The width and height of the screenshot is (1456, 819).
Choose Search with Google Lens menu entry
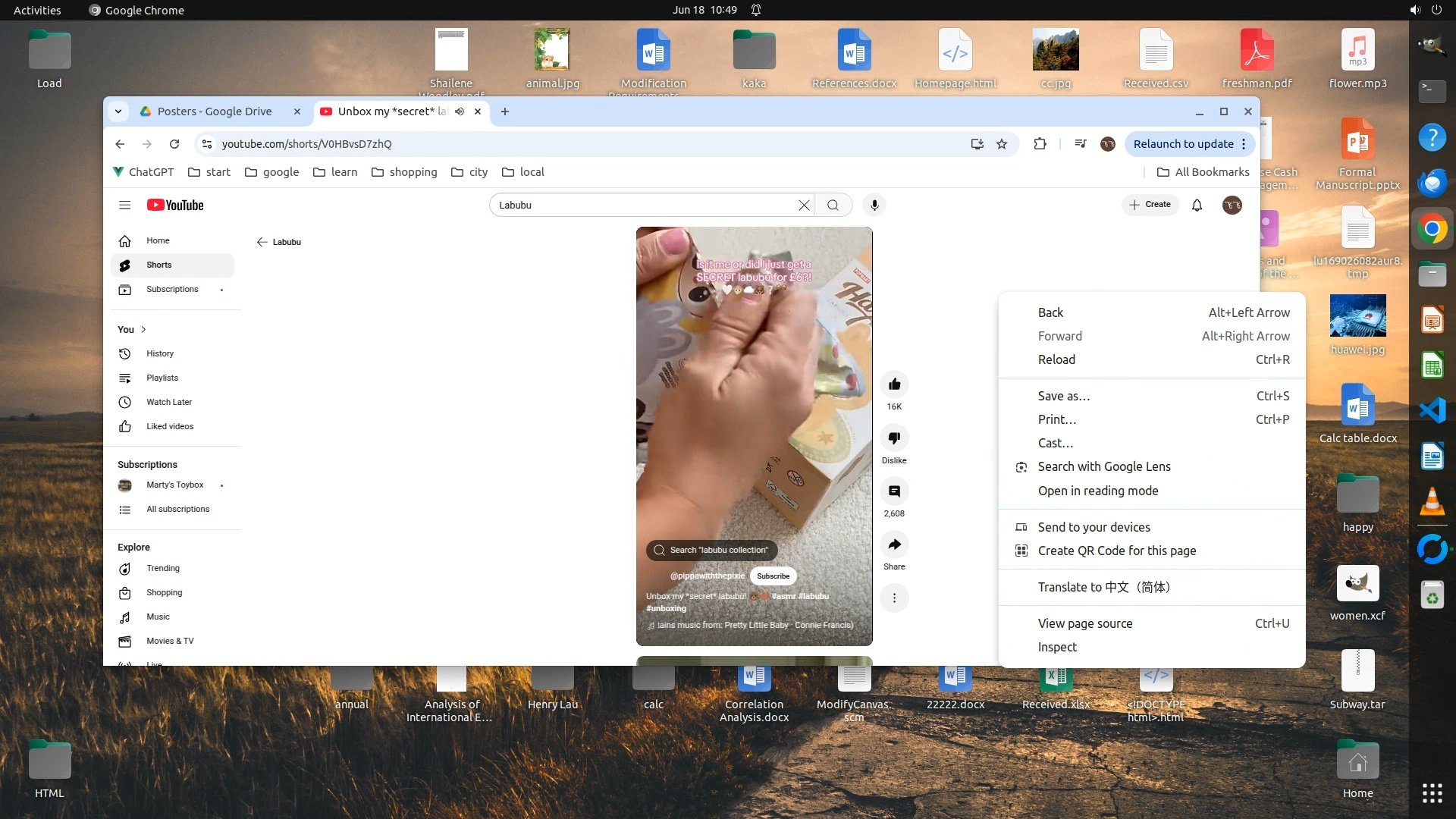tap(1103, 466)
